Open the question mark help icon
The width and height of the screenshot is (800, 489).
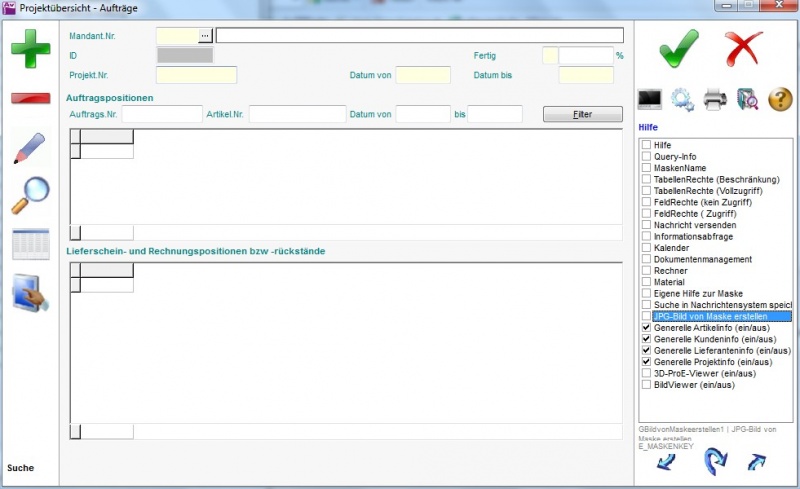[x=780, y=99]
